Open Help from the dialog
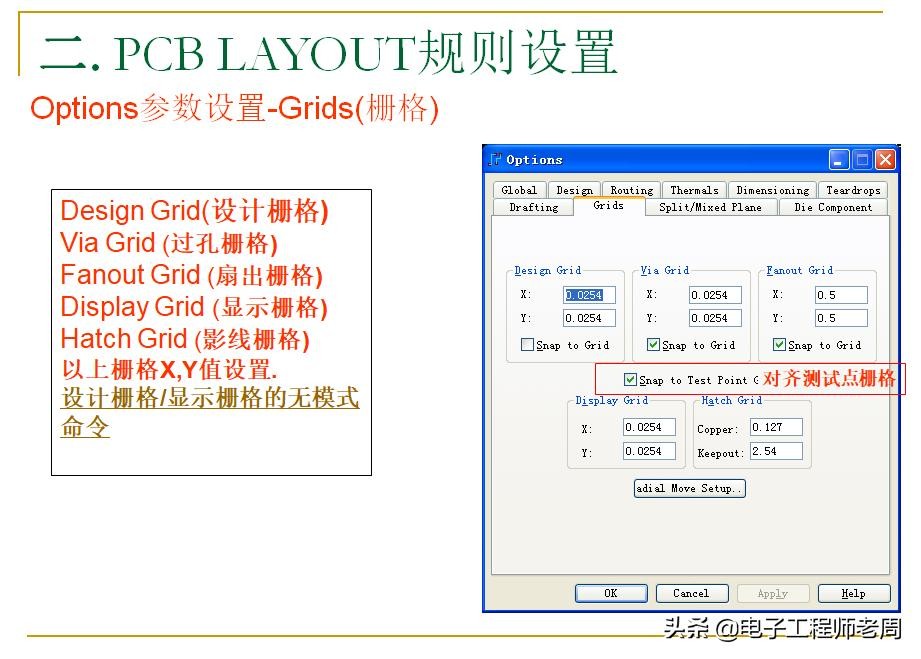 coord(853,593)
